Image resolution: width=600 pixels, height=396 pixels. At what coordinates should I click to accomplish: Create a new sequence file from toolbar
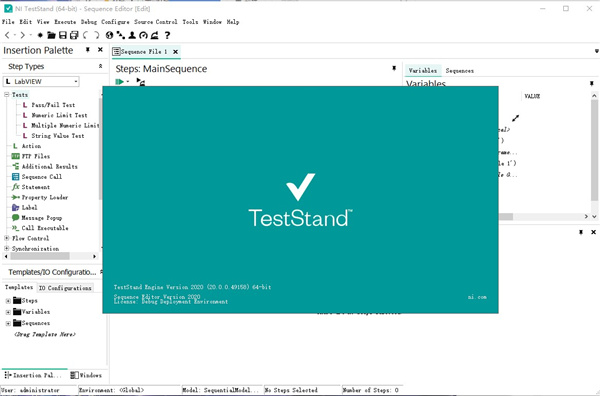40,35
